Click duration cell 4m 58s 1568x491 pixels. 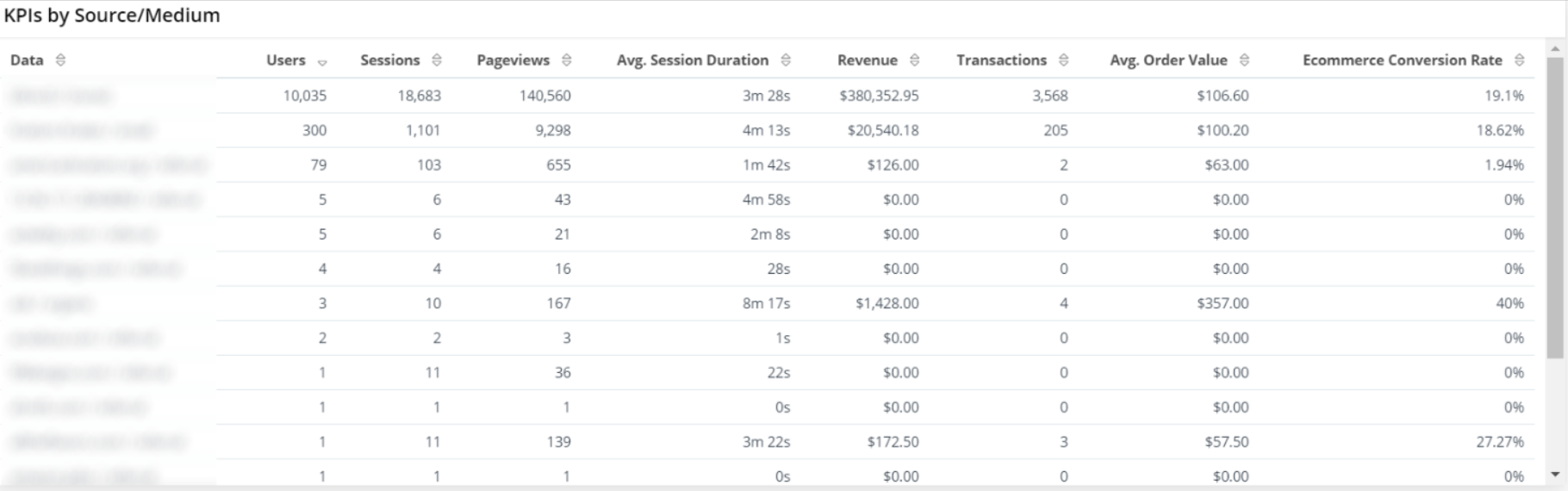click(x=767, y=199)
